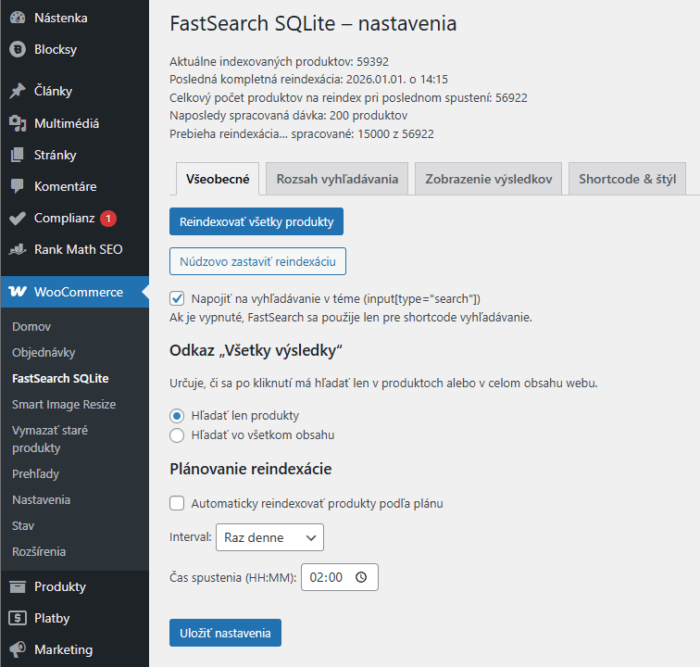The width and height of the screenshot is (700, 667).
Task: Click the clock icon in time field
Action: point(361,577)
